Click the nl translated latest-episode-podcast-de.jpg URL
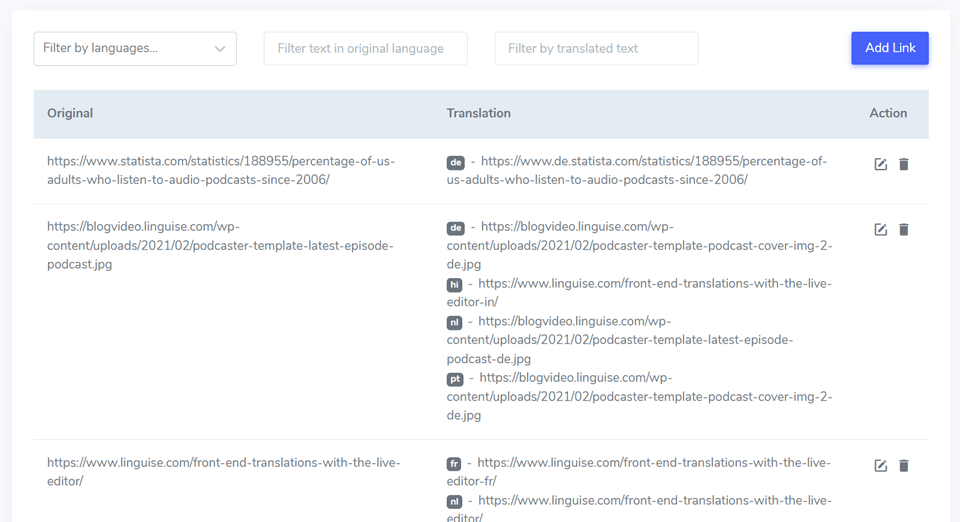This screenshot has height=522, width=960. tap(620, 340)
